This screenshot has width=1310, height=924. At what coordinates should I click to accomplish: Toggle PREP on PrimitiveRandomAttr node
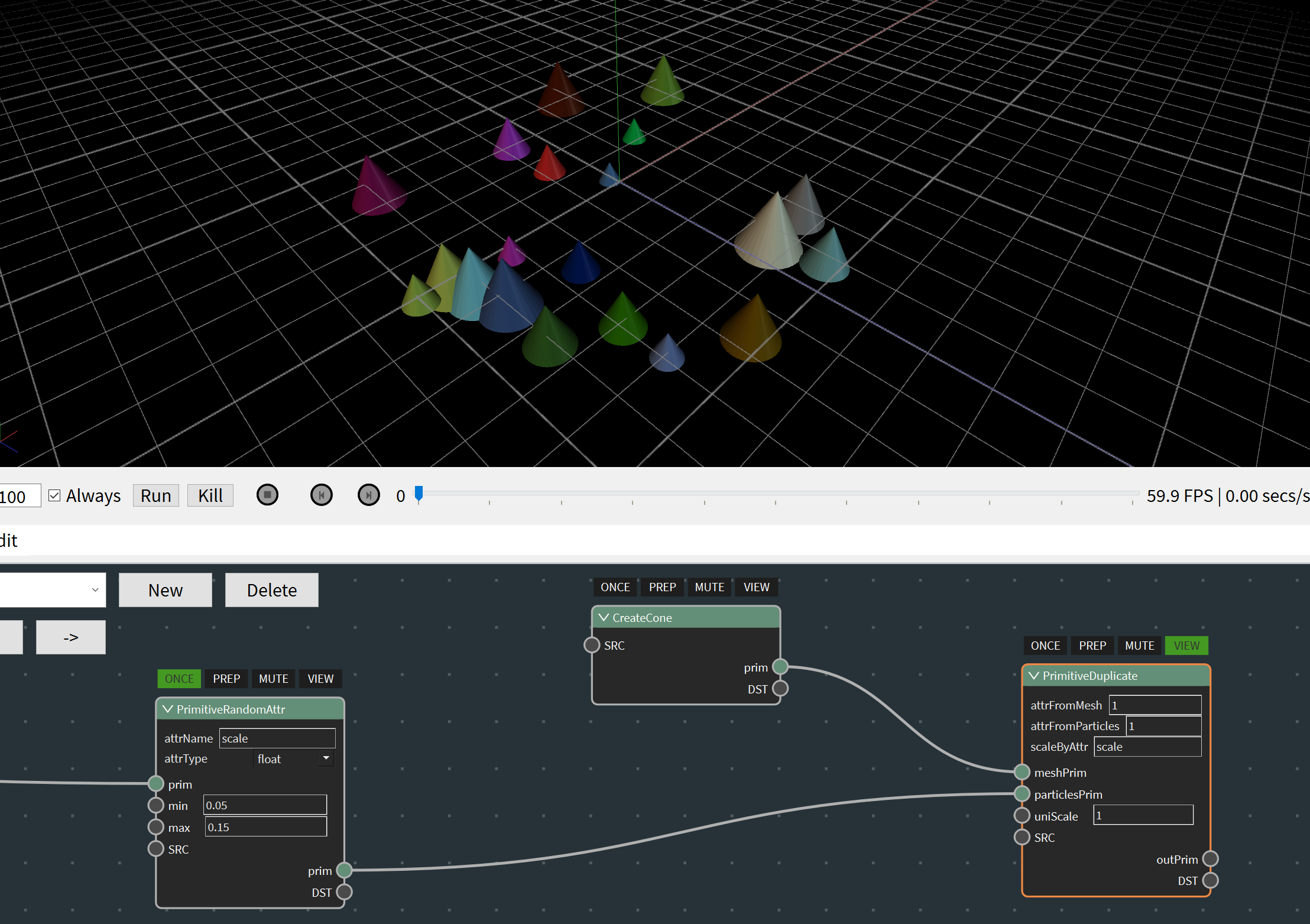pos(226,679)
